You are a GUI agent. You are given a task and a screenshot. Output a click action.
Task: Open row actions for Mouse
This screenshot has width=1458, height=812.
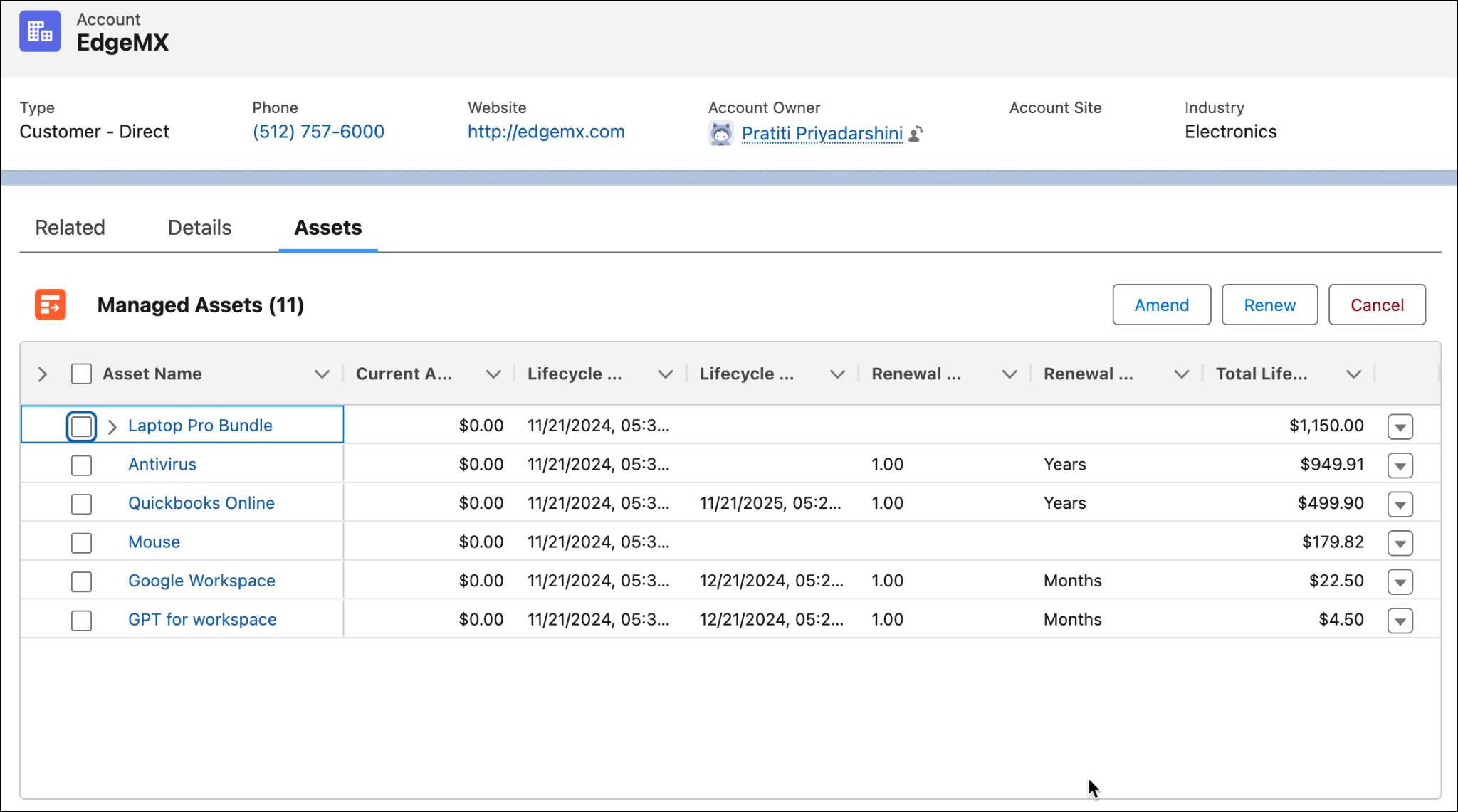(1400, 543)
